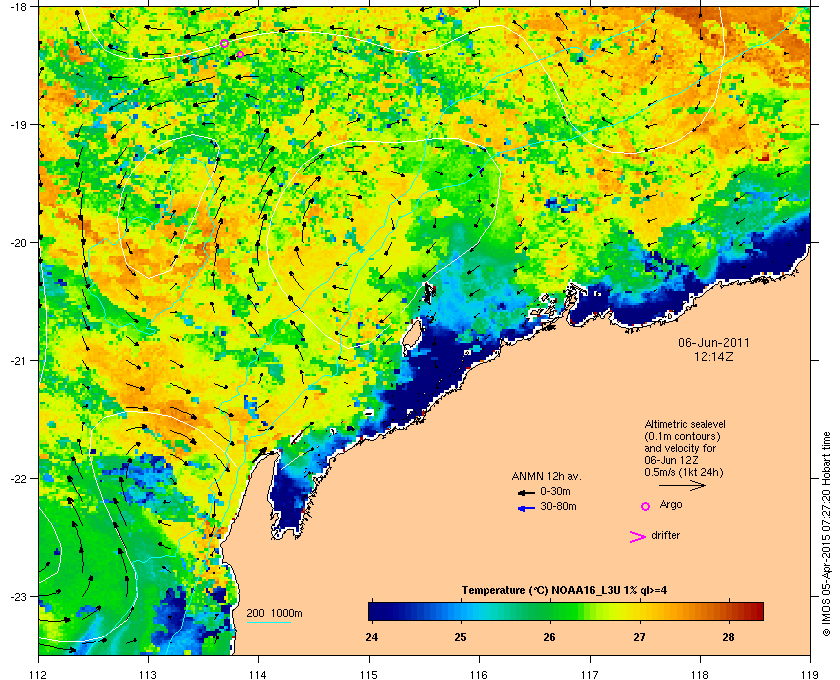Click the colorbar tick label 27
This screenshot has width=840, height=680.
pyautogui.click(x=639, y=637)
